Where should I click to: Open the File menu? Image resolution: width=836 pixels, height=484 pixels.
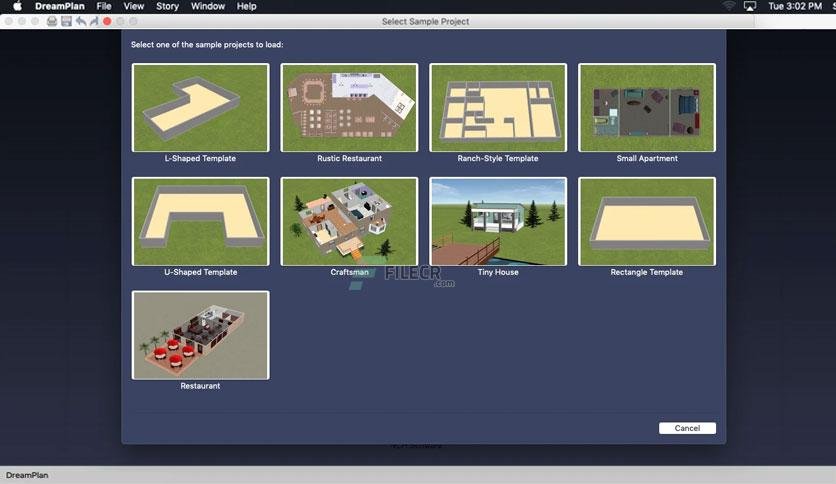point(104,6)
